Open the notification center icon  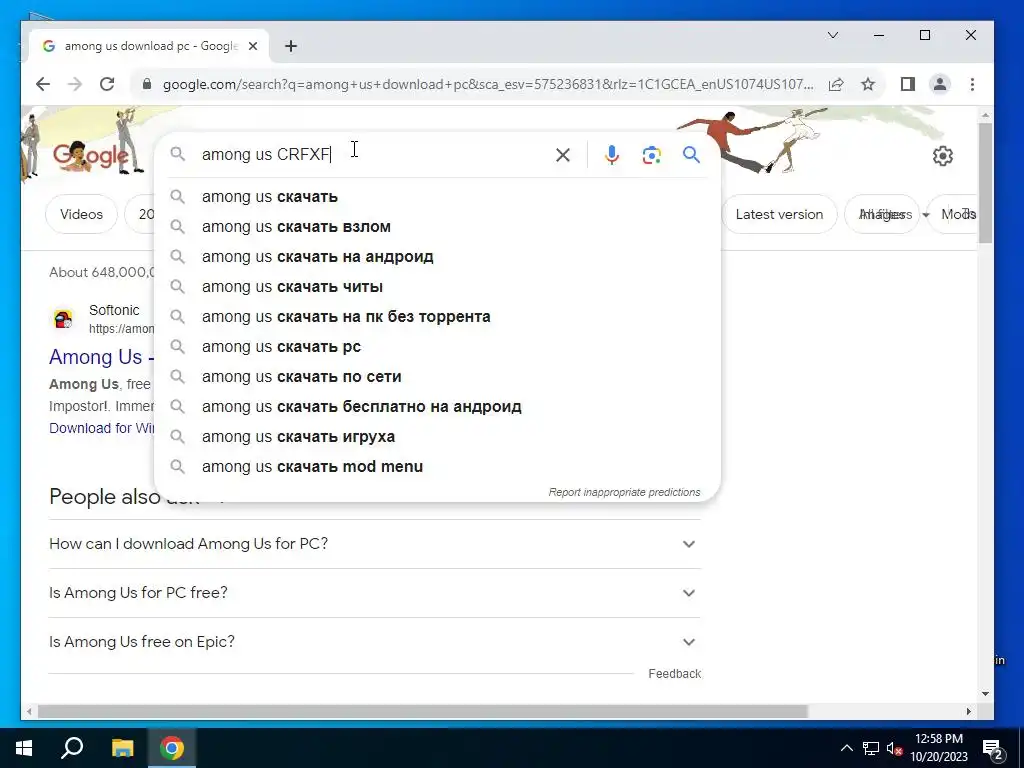[993, 749]
